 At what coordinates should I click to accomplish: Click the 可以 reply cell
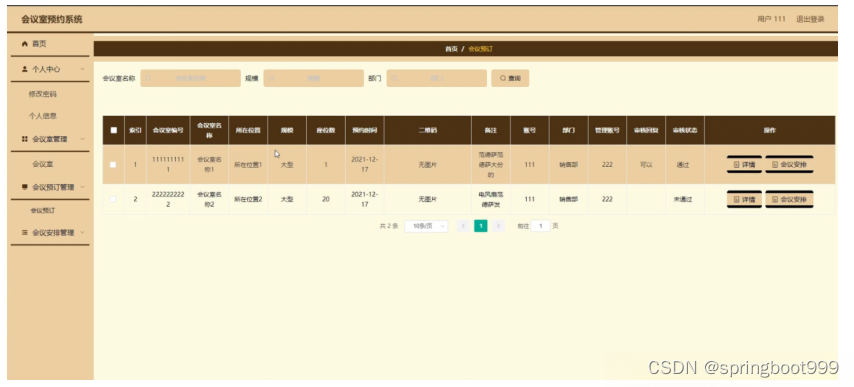click(x=646, y=164)
